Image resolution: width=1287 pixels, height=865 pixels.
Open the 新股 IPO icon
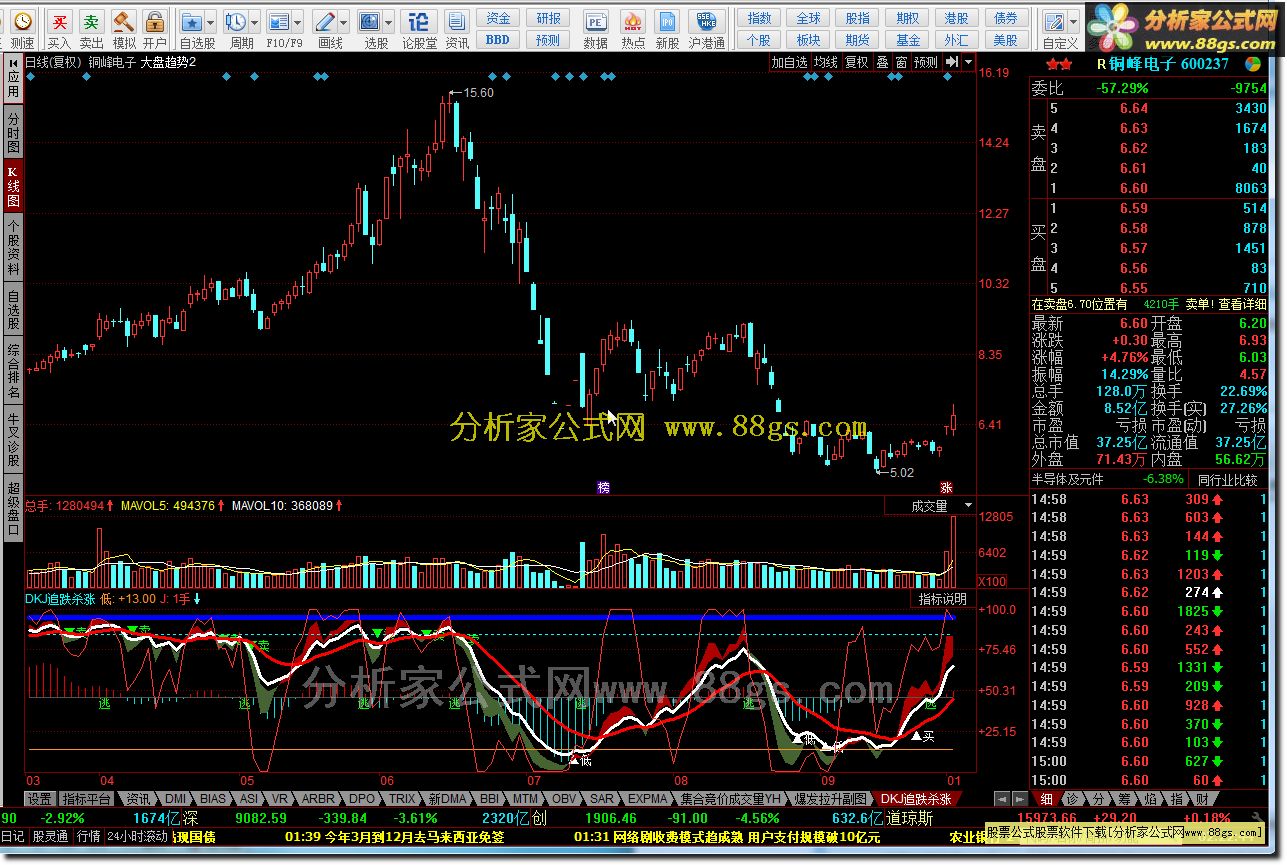[x=668, y=21]
